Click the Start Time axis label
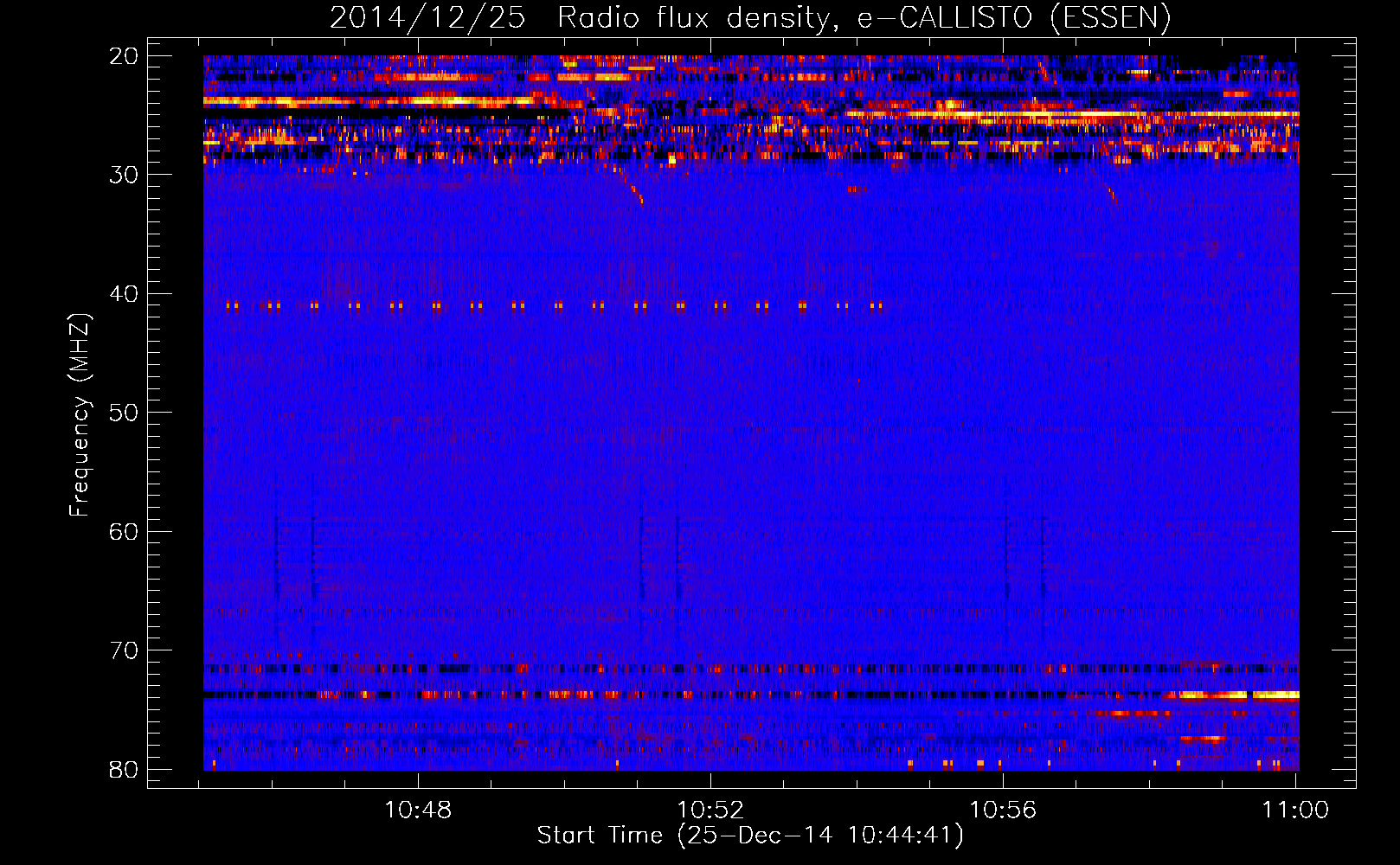 (x=750, y=836)
